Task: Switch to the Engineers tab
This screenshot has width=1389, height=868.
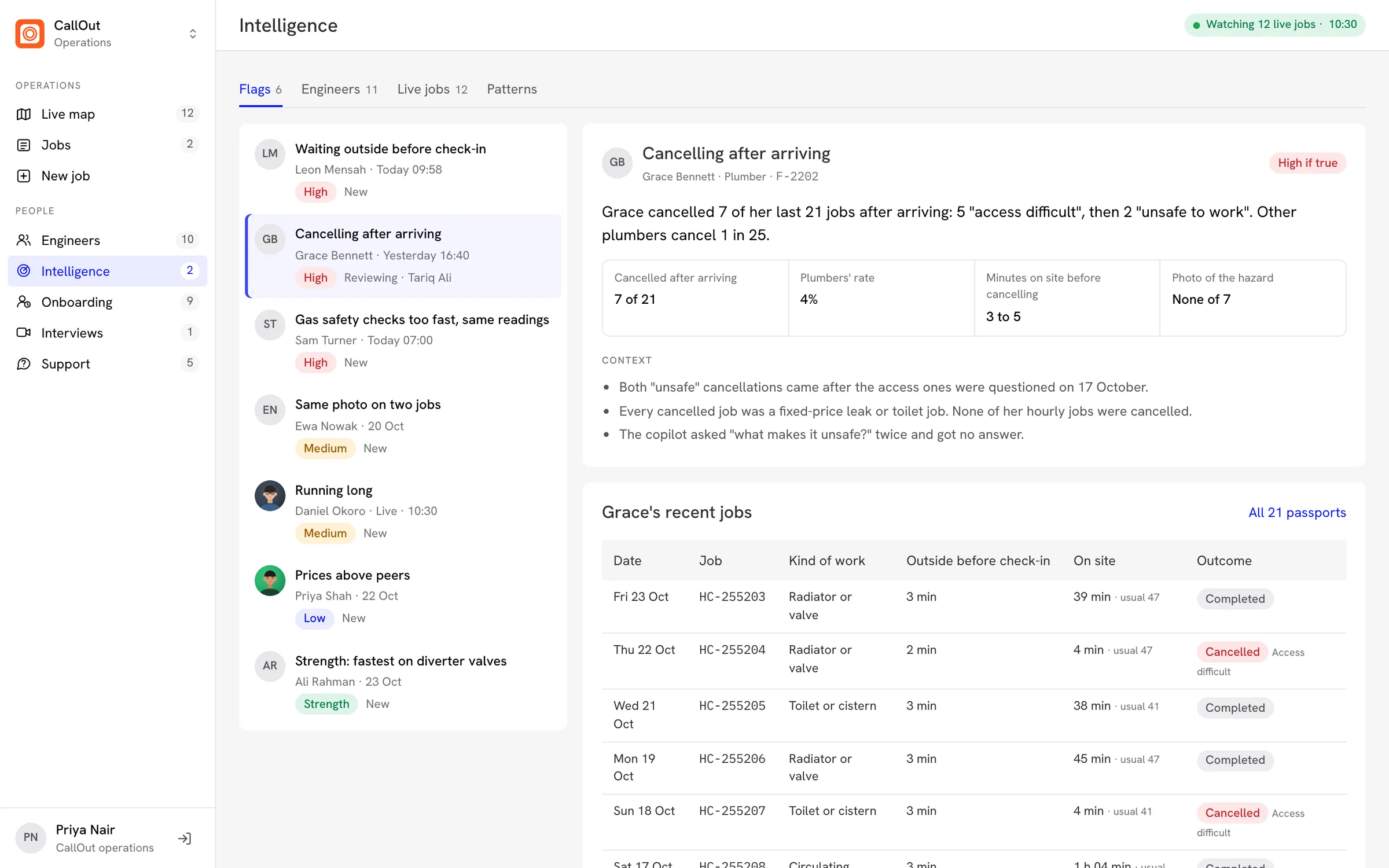Action: tap(339, 90)
